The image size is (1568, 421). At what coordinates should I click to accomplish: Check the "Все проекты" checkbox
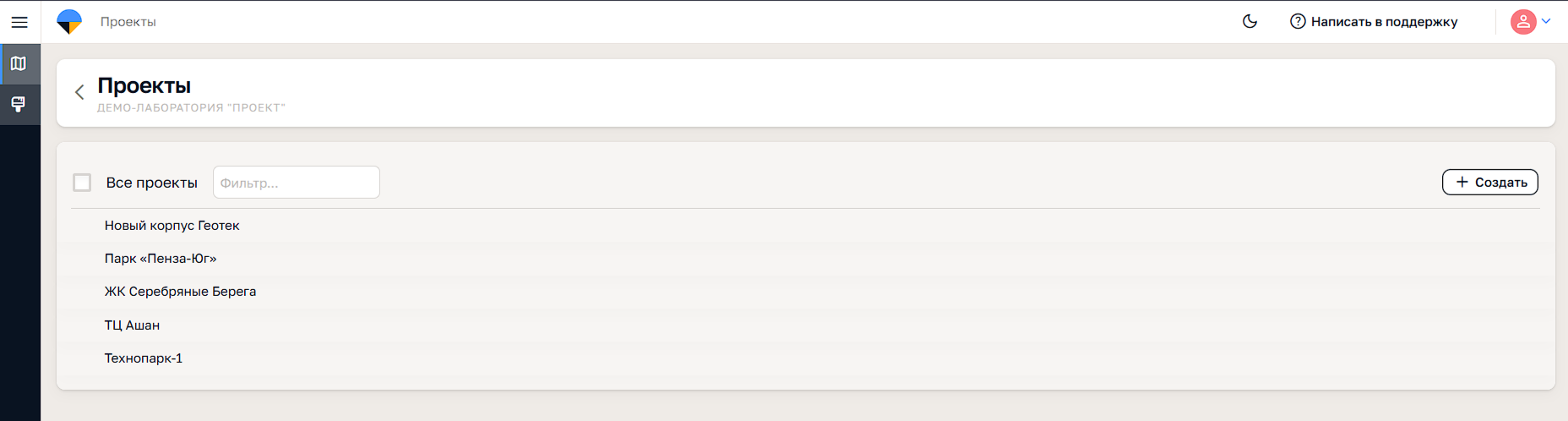pyautogui.click(x=82, y=183)
